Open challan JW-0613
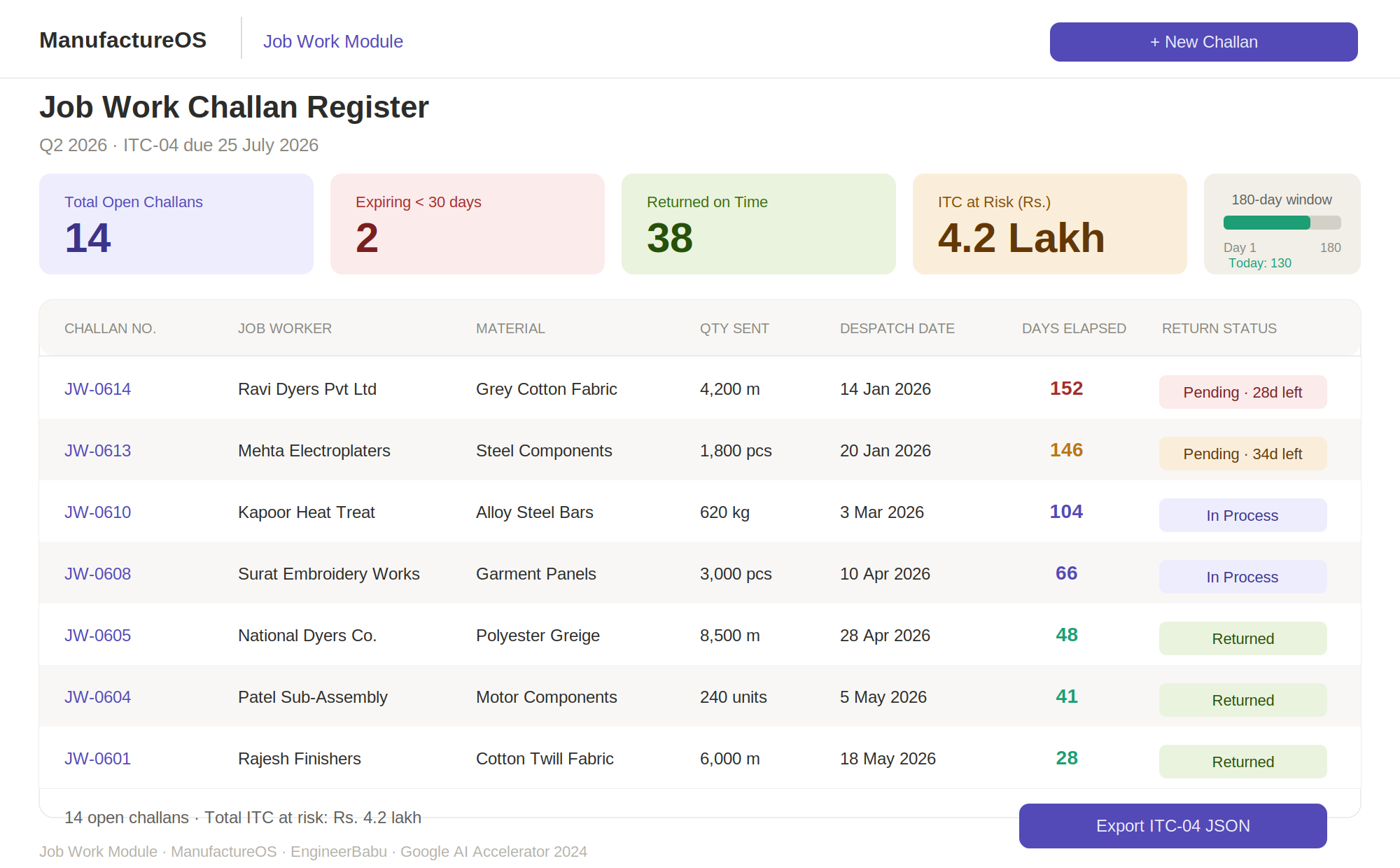Viewport: 1400px width, 868px height. (97, 451)
